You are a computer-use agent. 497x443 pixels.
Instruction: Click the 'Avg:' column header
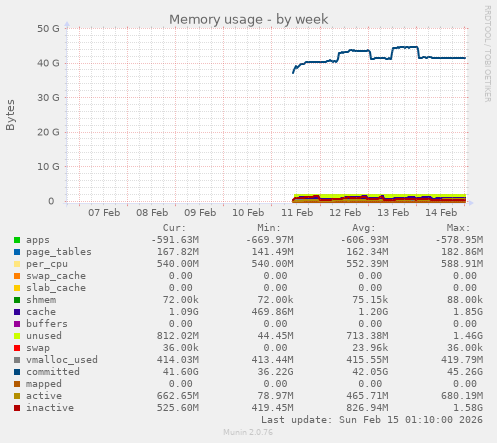pos(364,228)
